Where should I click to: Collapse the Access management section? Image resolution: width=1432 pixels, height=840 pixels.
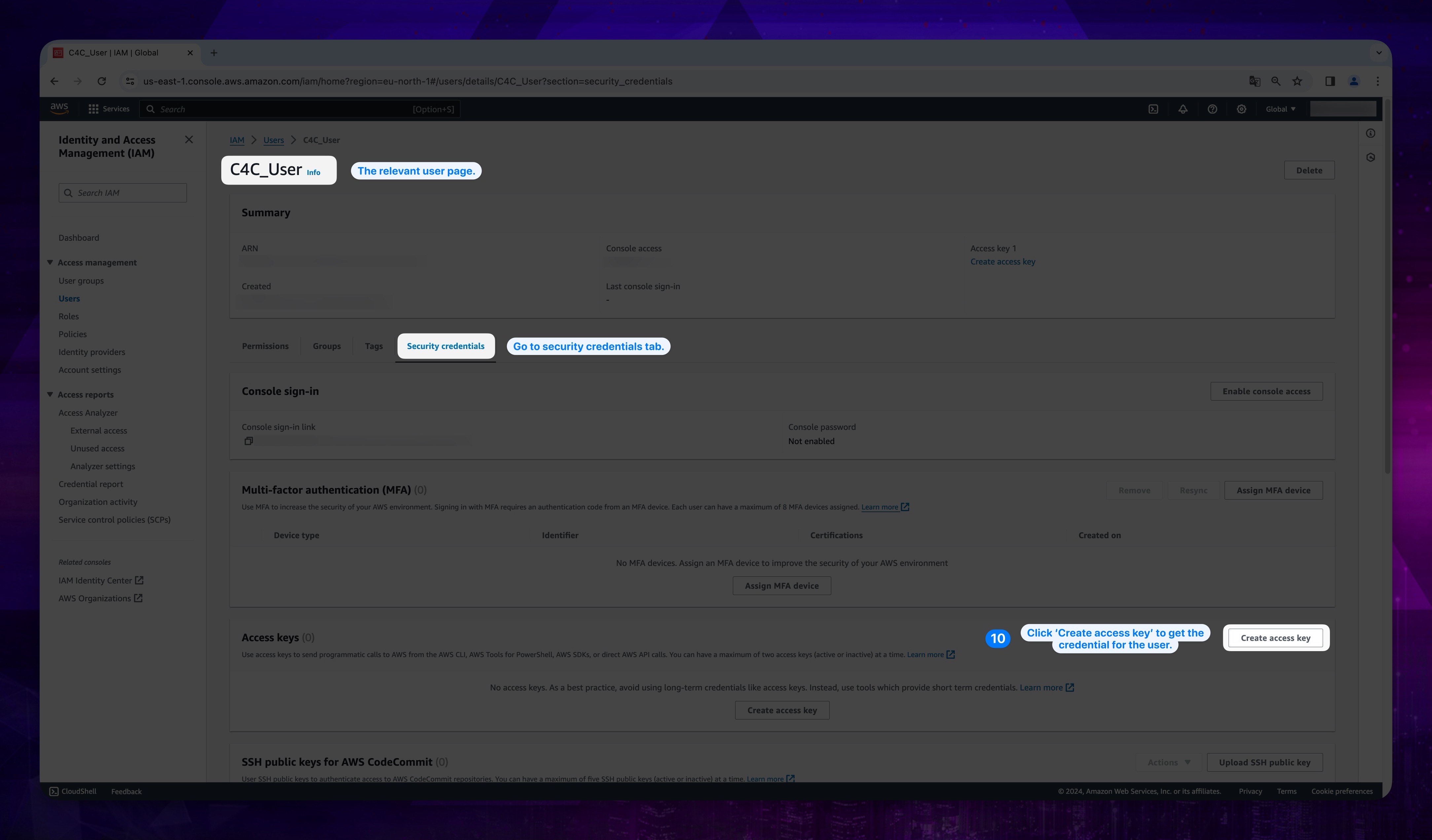50,262
